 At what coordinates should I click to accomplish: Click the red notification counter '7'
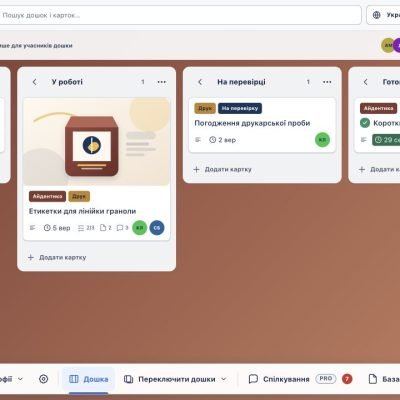pyautogui.click(x=347, y=379)
